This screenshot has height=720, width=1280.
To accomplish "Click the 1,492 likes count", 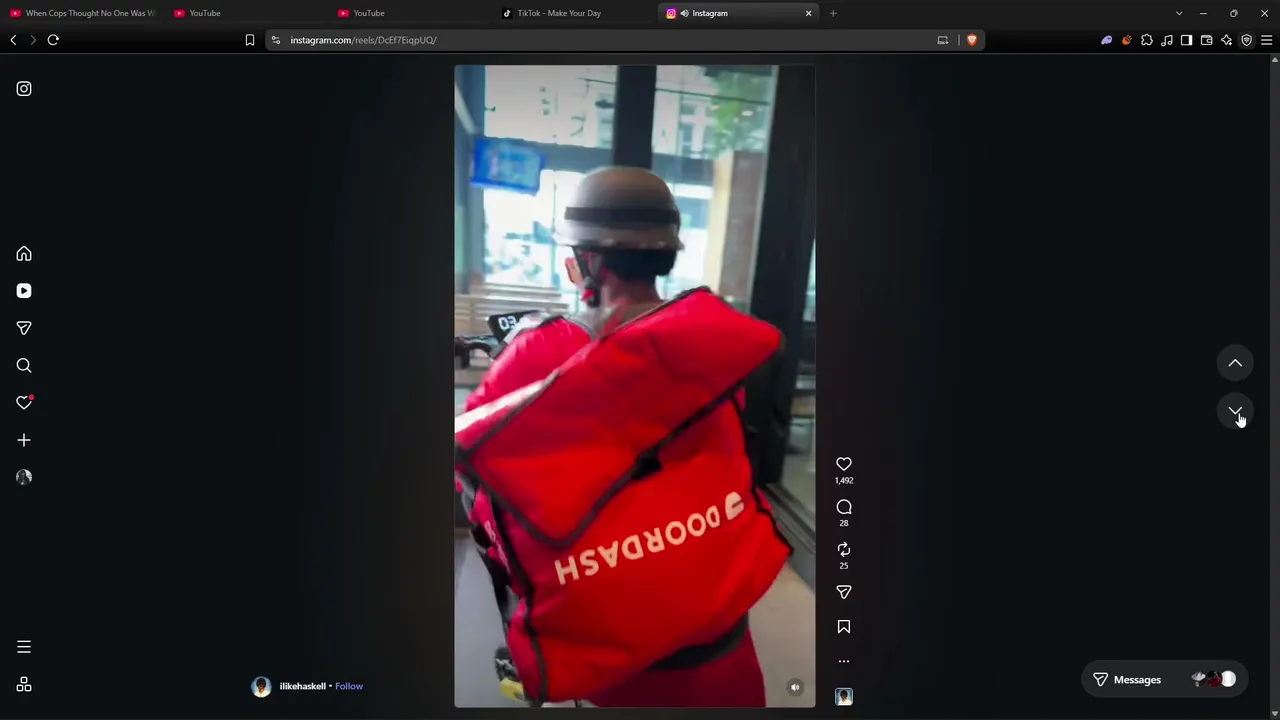I will click(x=844, y=481).
